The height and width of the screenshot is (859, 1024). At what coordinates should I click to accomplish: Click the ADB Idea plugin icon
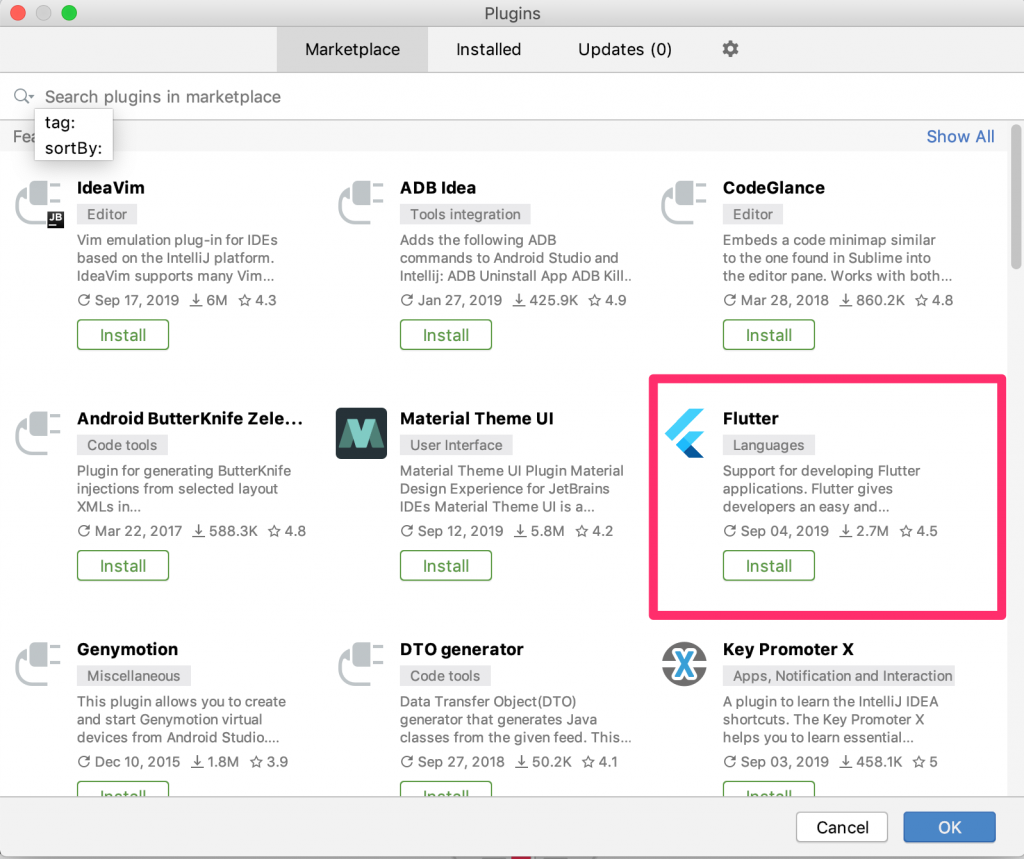click(x=361, y=203)
